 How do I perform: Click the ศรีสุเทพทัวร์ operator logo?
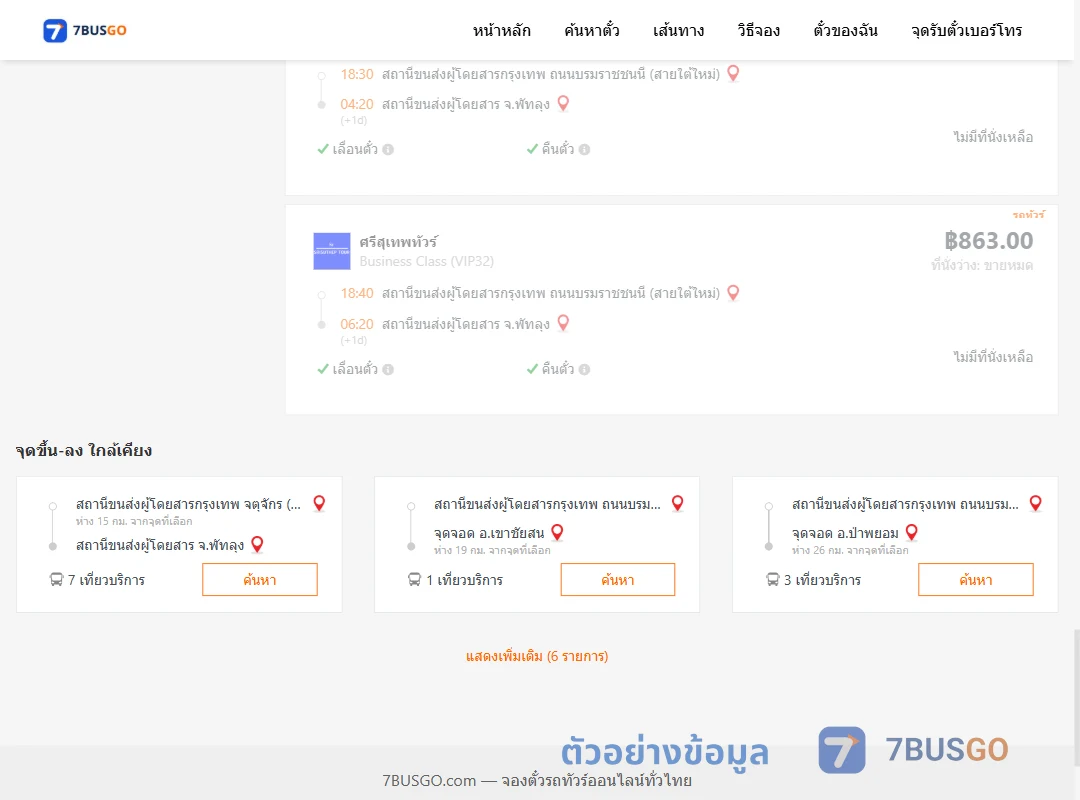pos(332,251)
